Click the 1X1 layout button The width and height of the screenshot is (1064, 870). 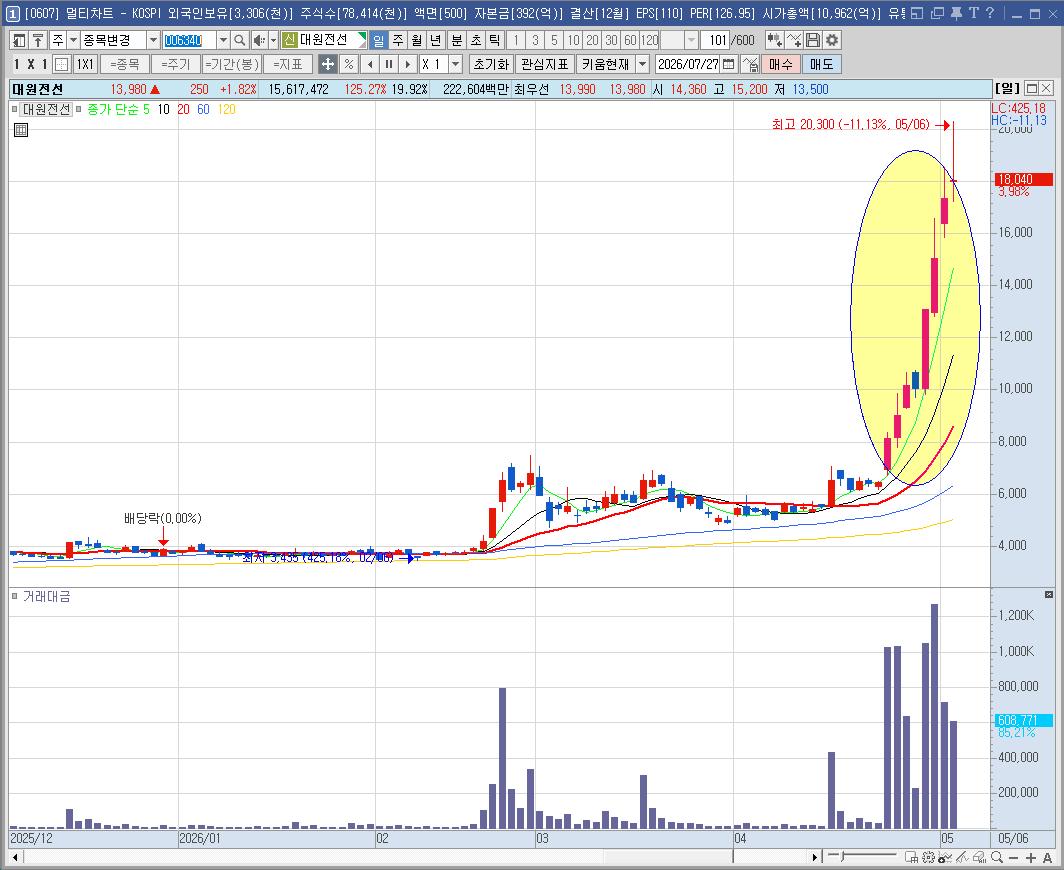[84, 64]
